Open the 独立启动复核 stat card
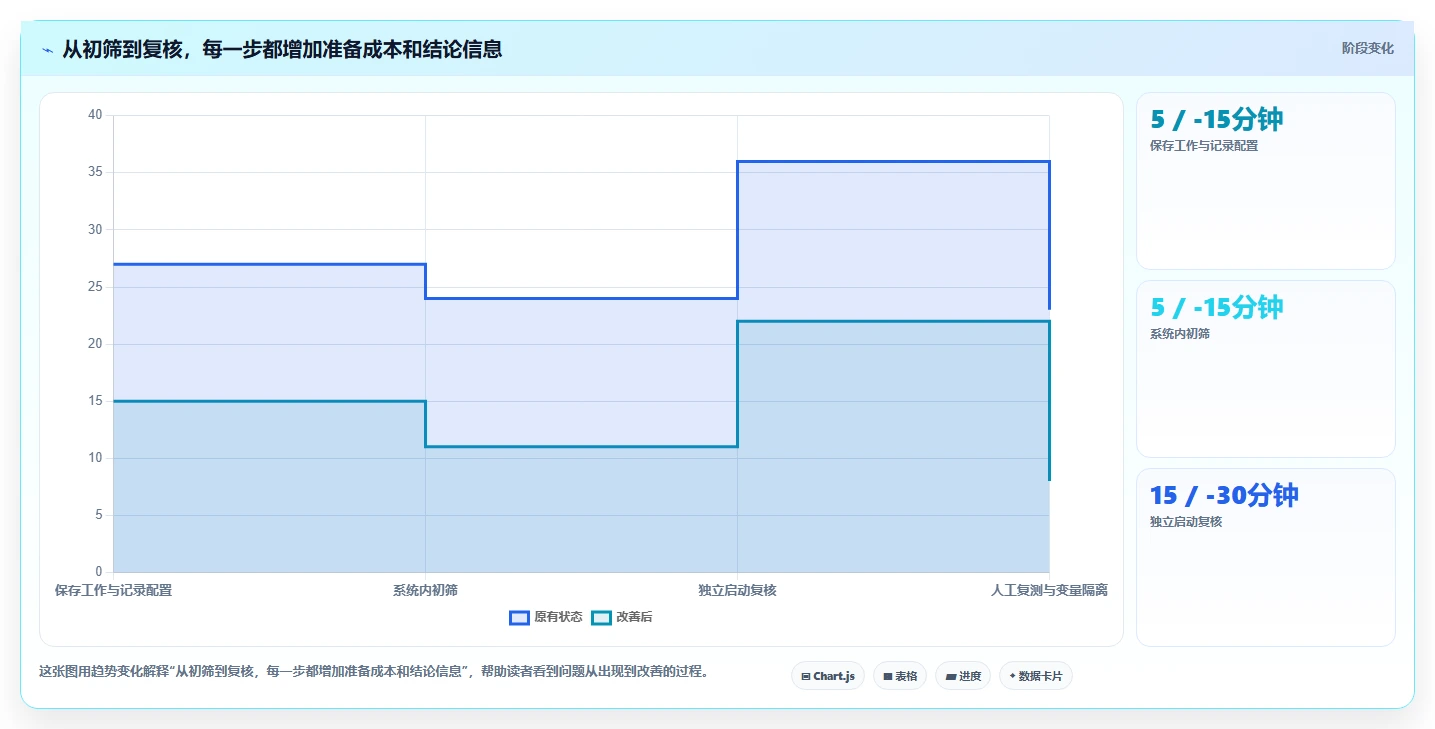Image resolution: width=1435 pixels, height=729 pixels. click(1265, 557)
